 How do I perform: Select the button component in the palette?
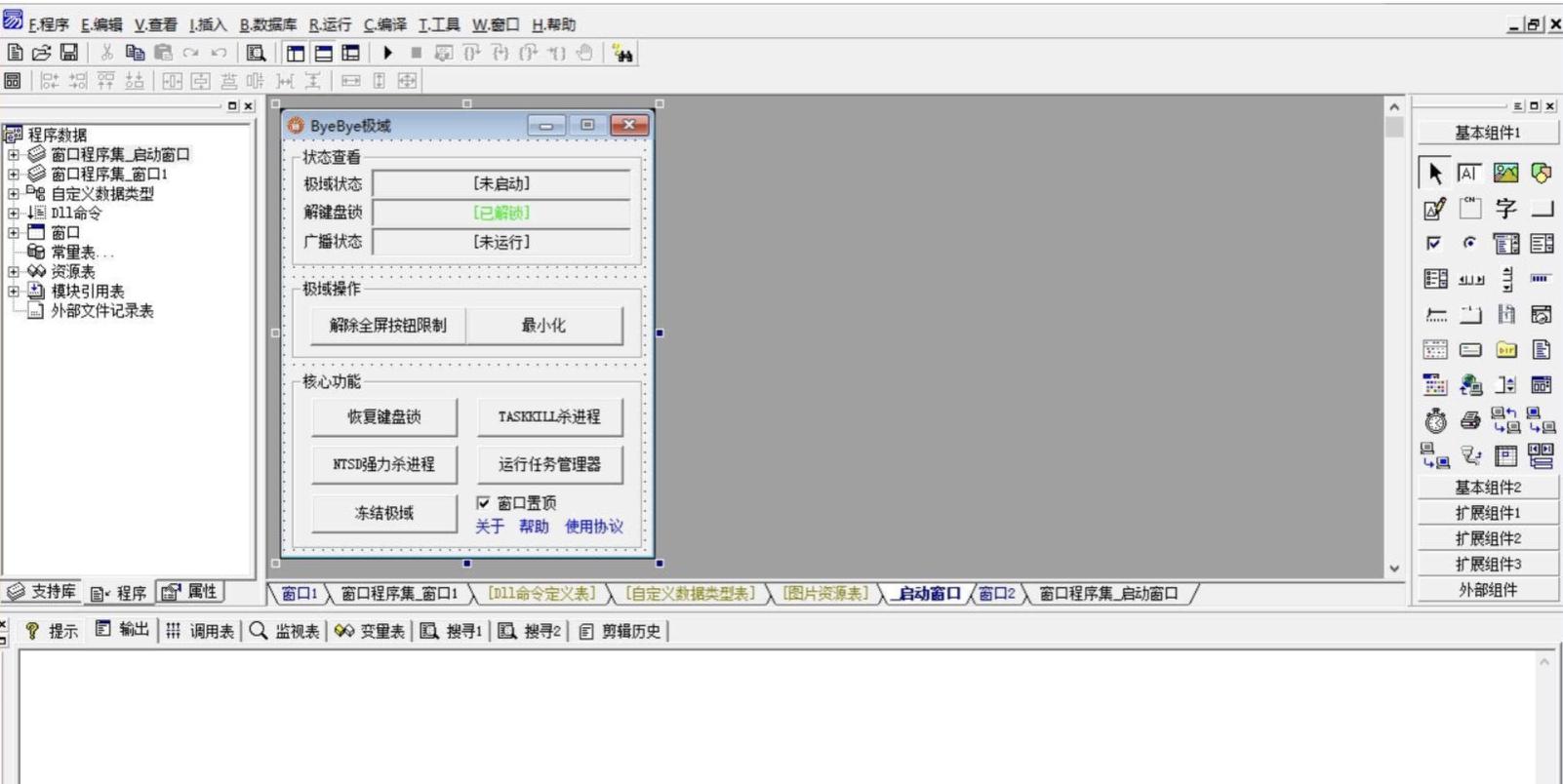pos(1542,209)
